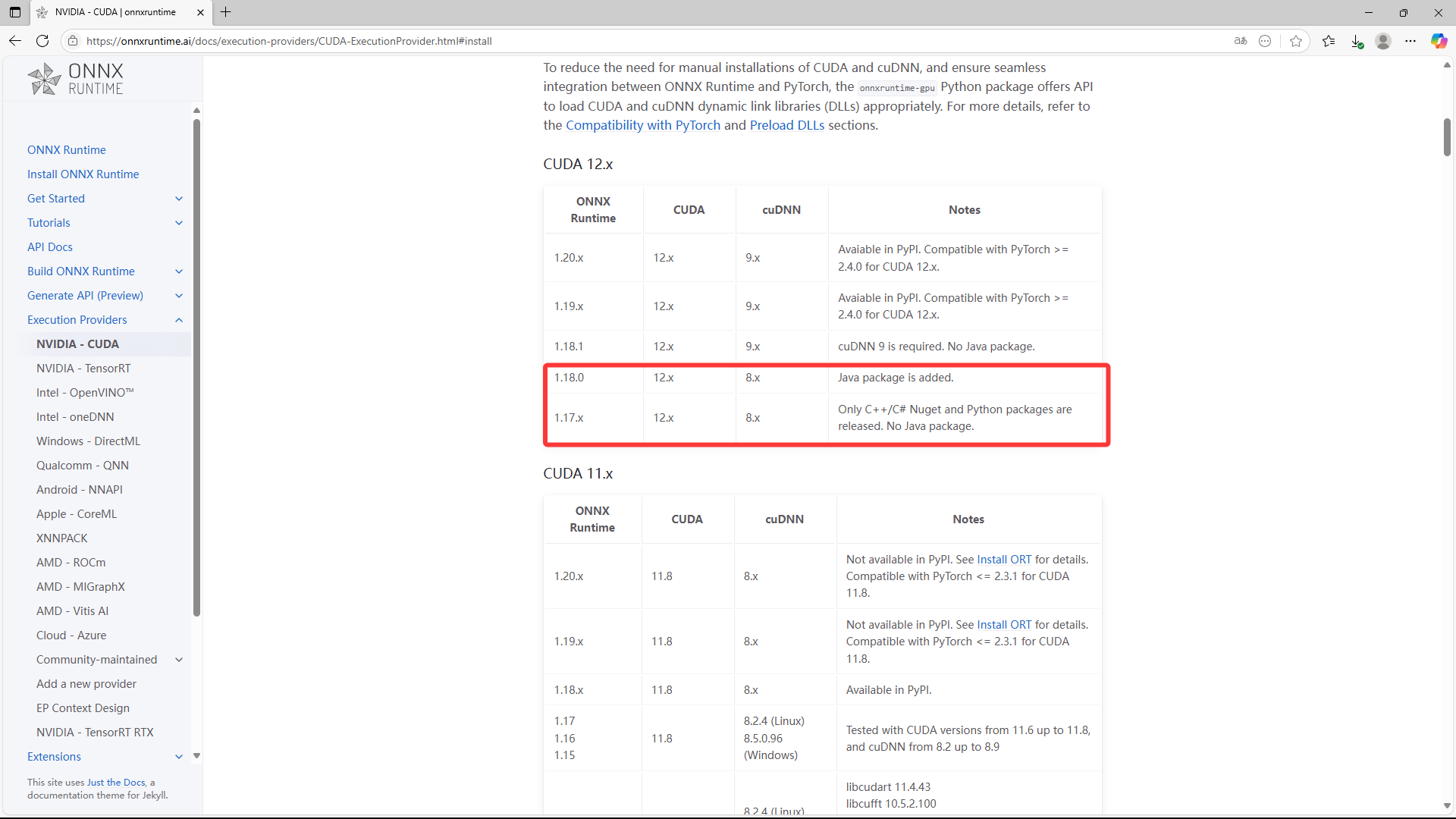The height and width of the screenshot is (819, 1456).
Task: Expand the Tutorials section chevron
Action: point(179,223)
